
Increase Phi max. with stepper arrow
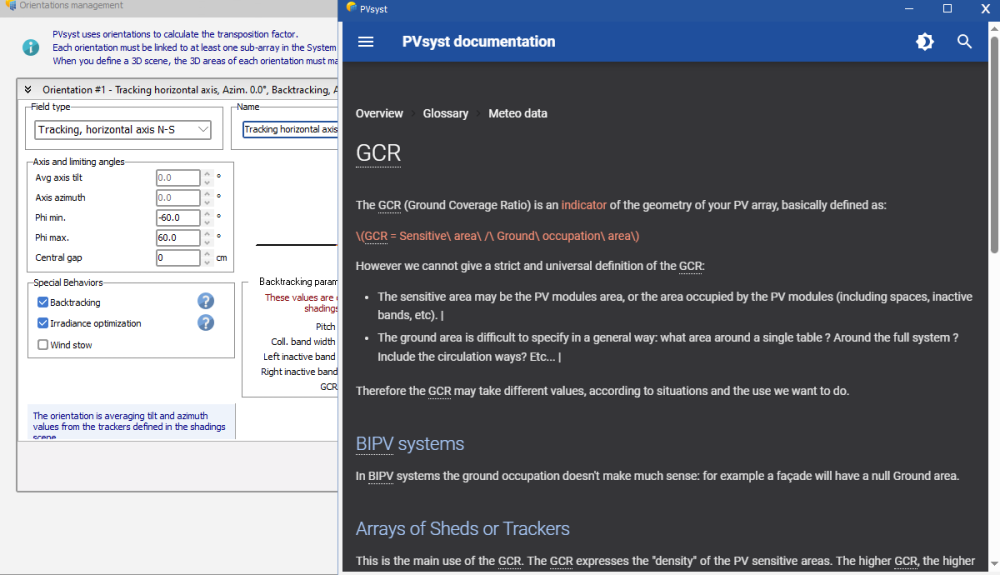(x=207, y=234)
